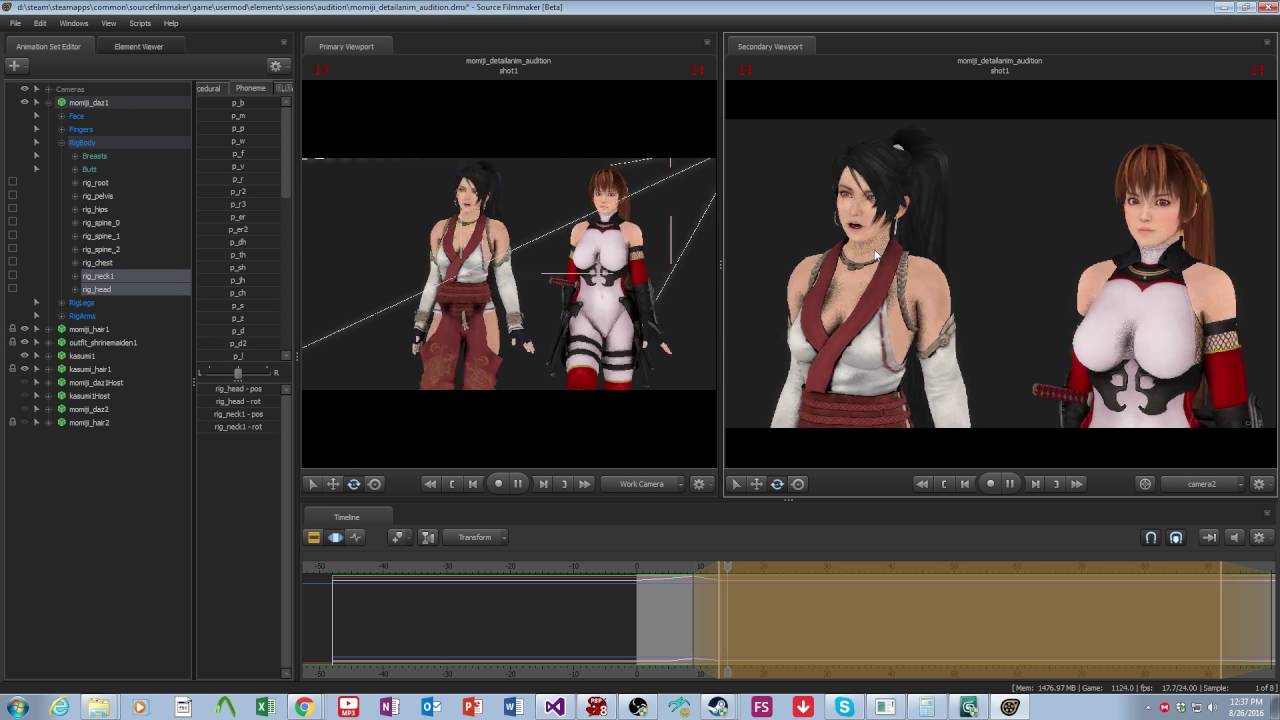Screen dimensions: 1280x720
Task: Tick the checkbox beside rig_pelvis
Action: click(12, 196)
